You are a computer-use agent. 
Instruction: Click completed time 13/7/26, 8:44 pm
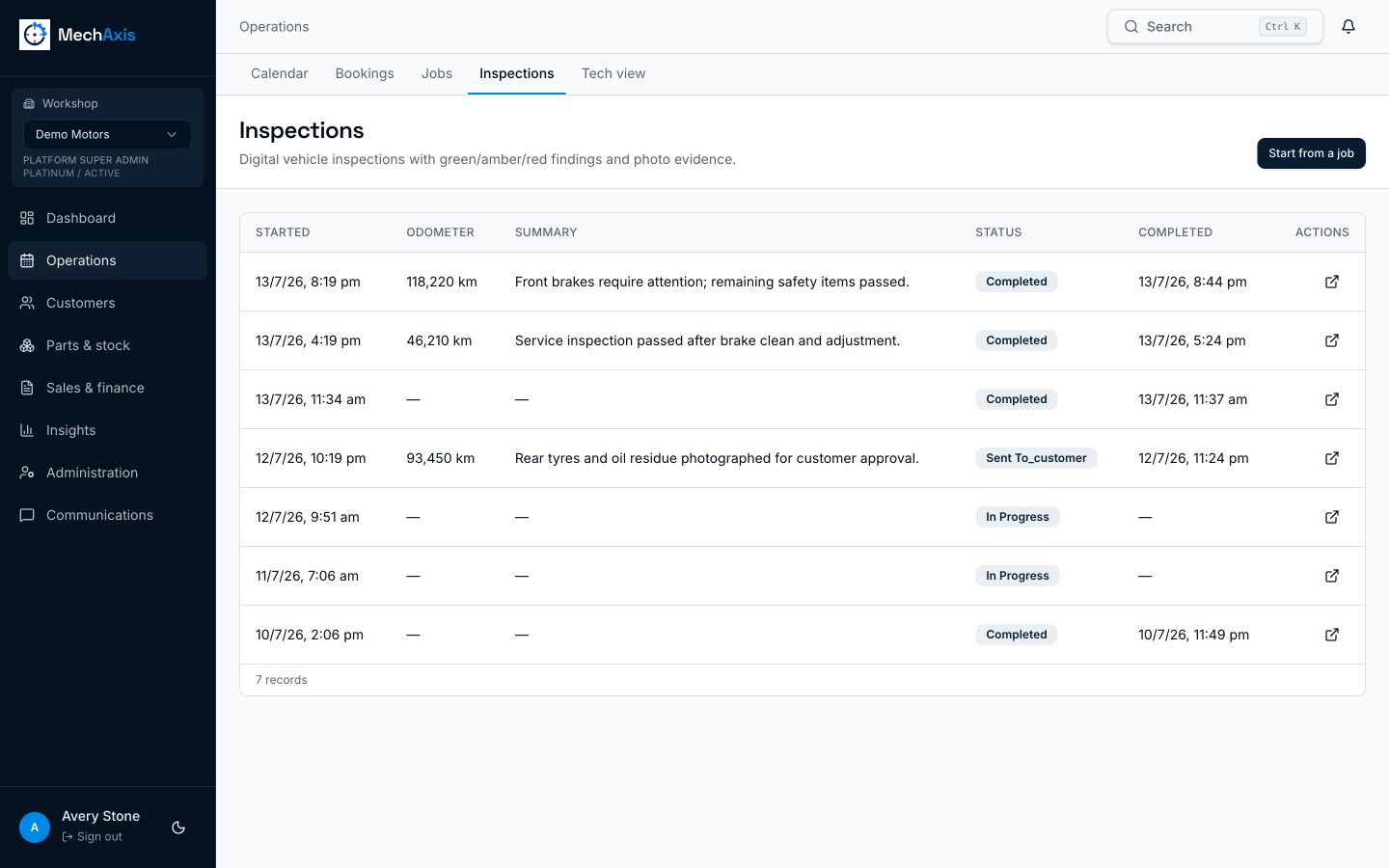pyautogui.click(x=1192, y=282)
